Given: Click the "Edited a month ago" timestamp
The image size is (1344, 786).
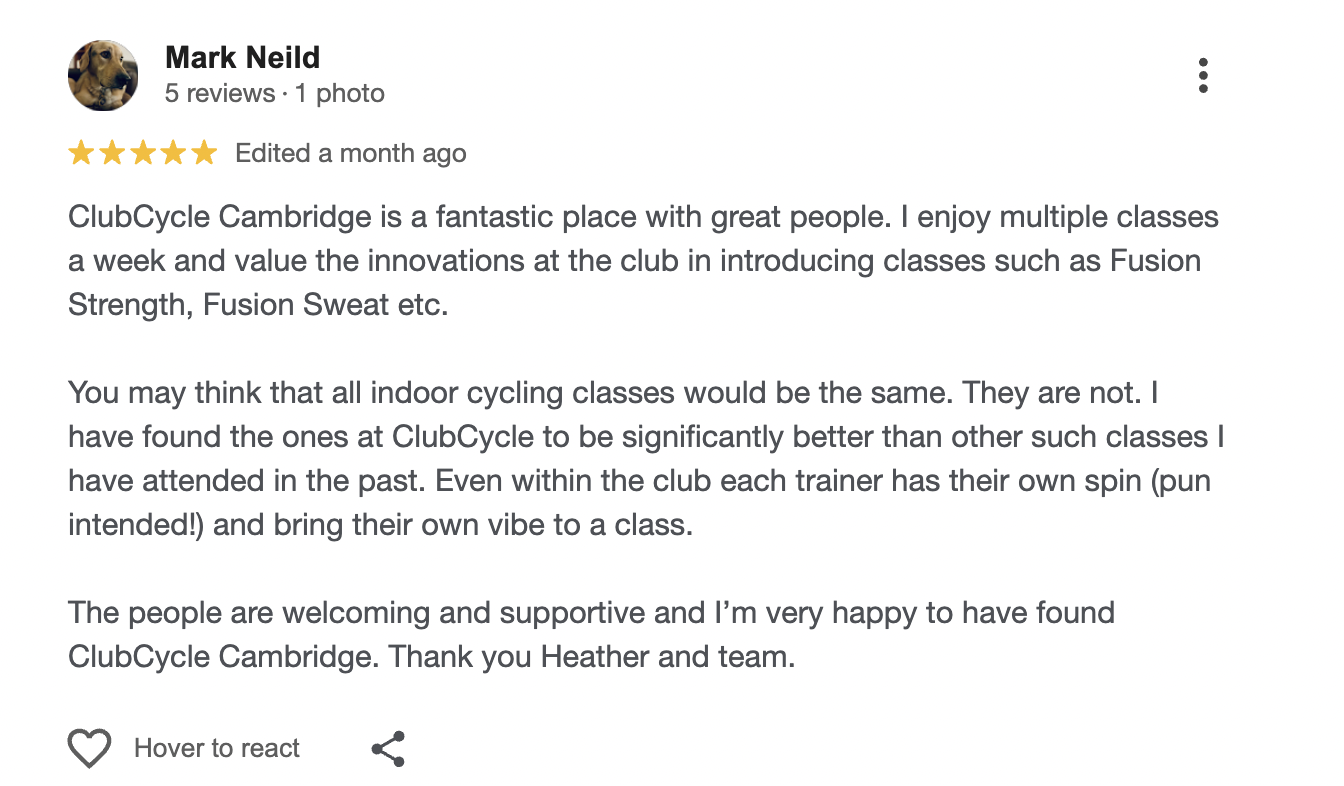Looking at the screenshot, I should [350, 153].
